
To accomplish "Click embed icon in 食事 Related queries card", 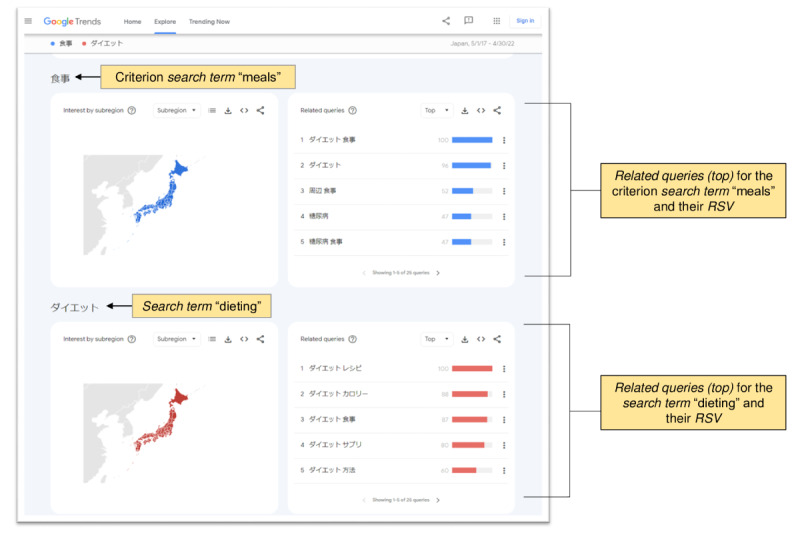I will point(481,111).
